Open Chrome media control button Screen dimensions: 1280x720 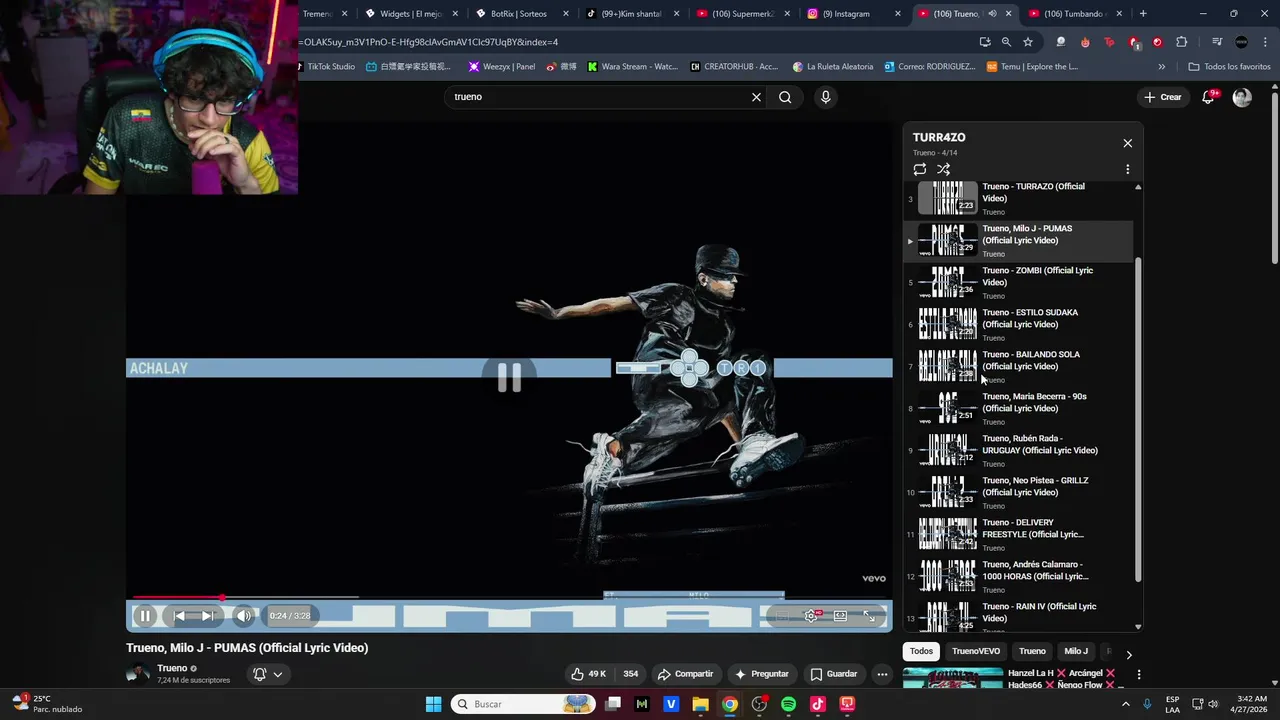click(x=1217, y=42)
